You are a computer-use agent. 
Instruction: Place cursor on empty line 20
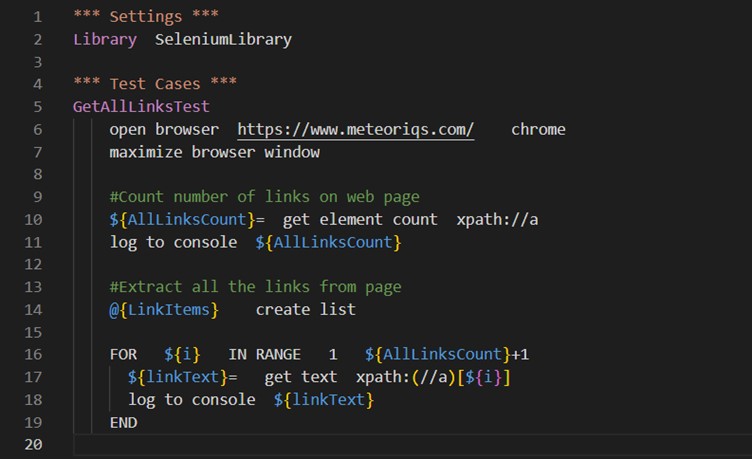pos(412,445)
